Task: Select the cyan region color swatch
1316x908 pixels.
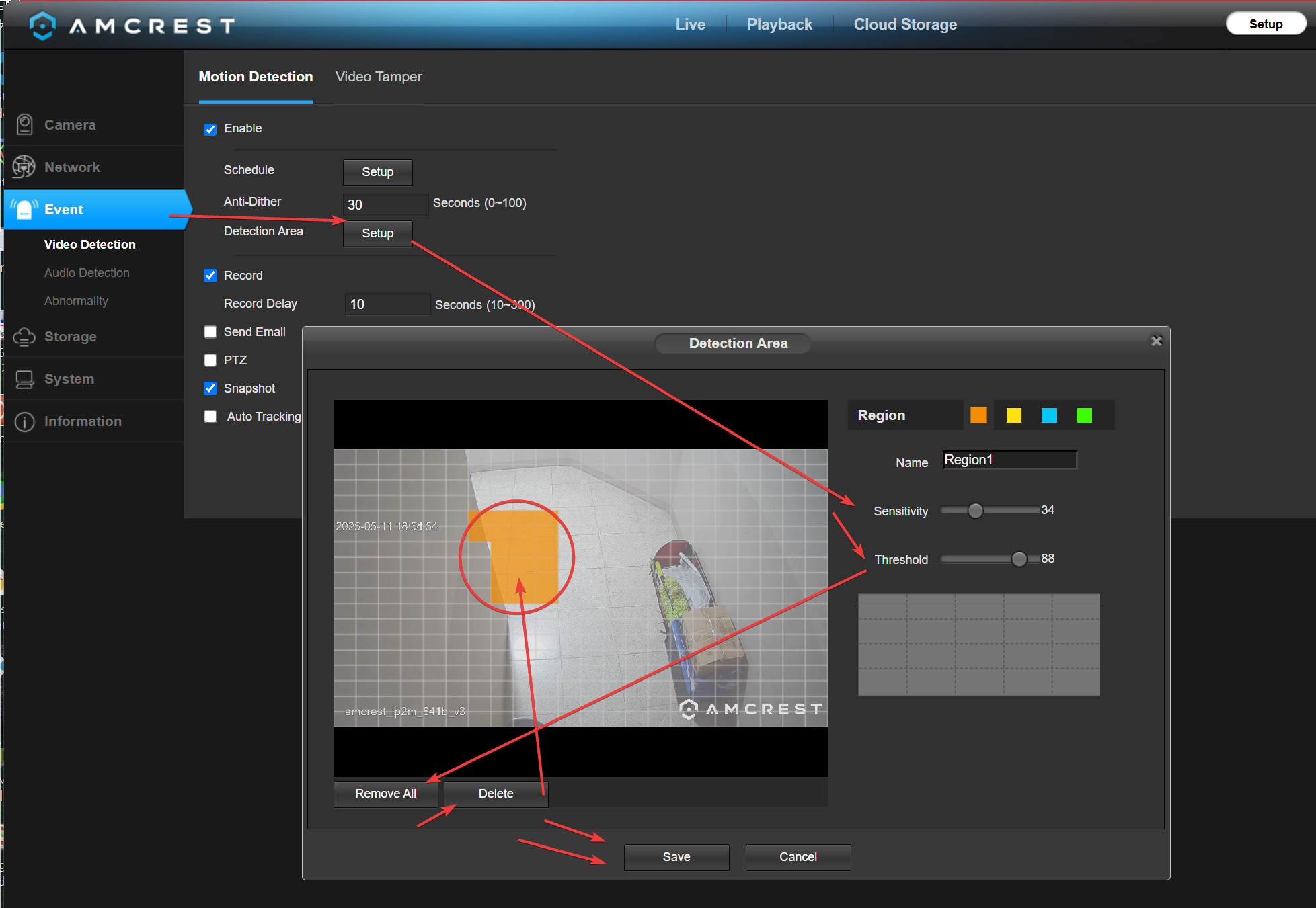Action: tap(1049, 415)
